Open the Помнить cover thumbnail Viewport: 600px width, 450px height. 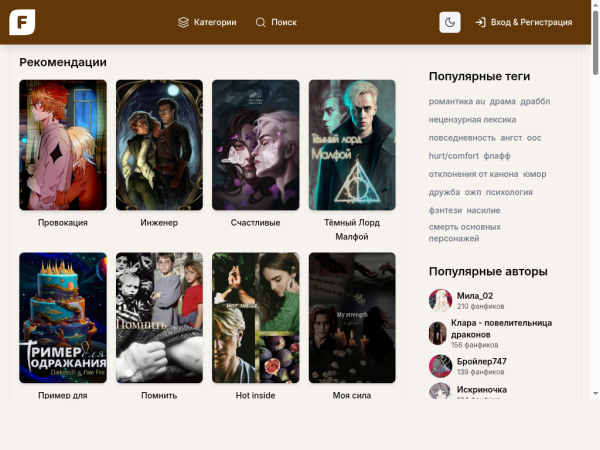click(x=160, y=318)
